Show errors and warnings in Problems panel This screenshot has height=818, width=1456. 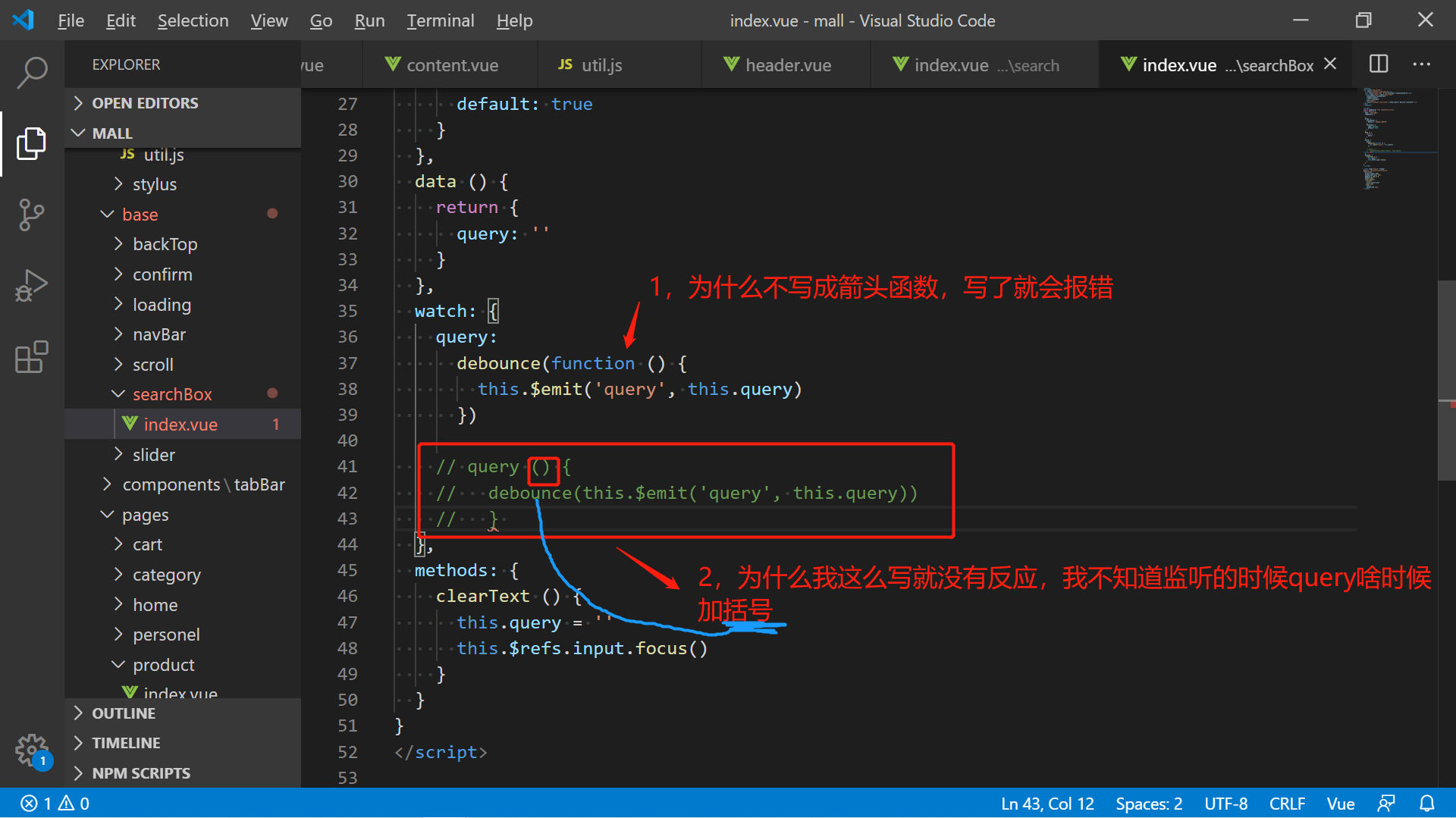(x=55, y=804)
